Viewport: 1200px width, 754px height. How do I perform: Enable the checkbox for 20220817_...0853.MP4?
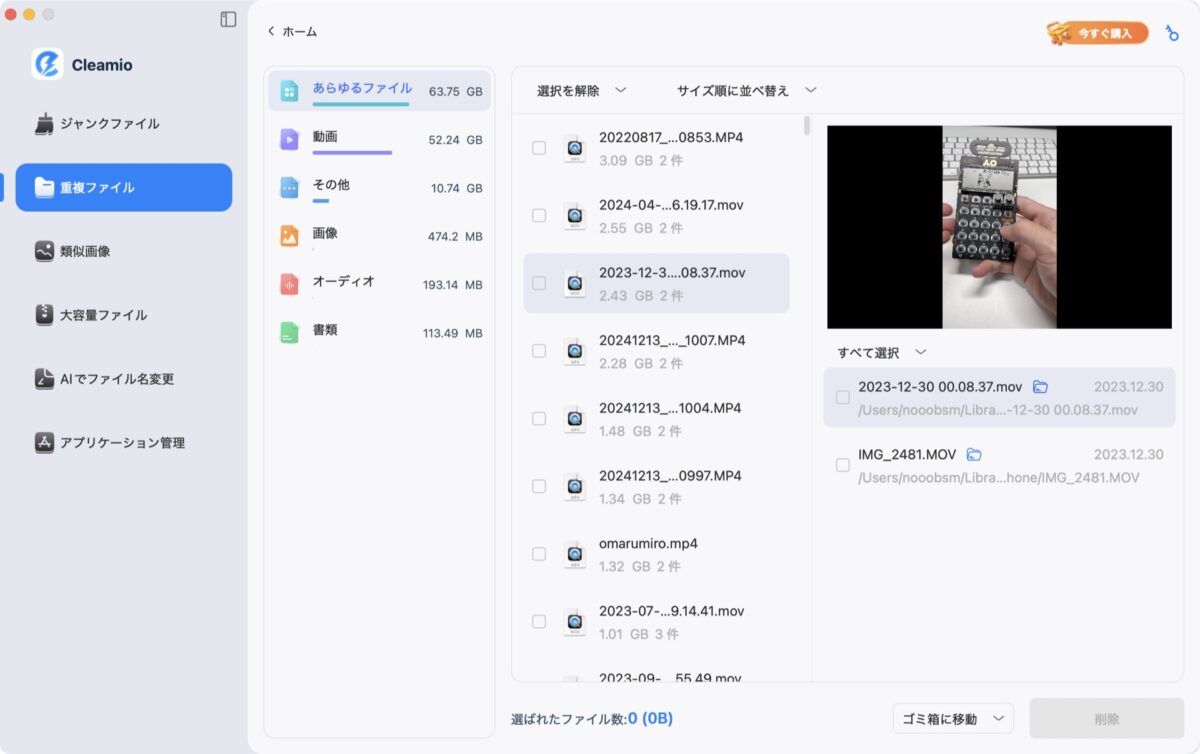coord(538,147)
